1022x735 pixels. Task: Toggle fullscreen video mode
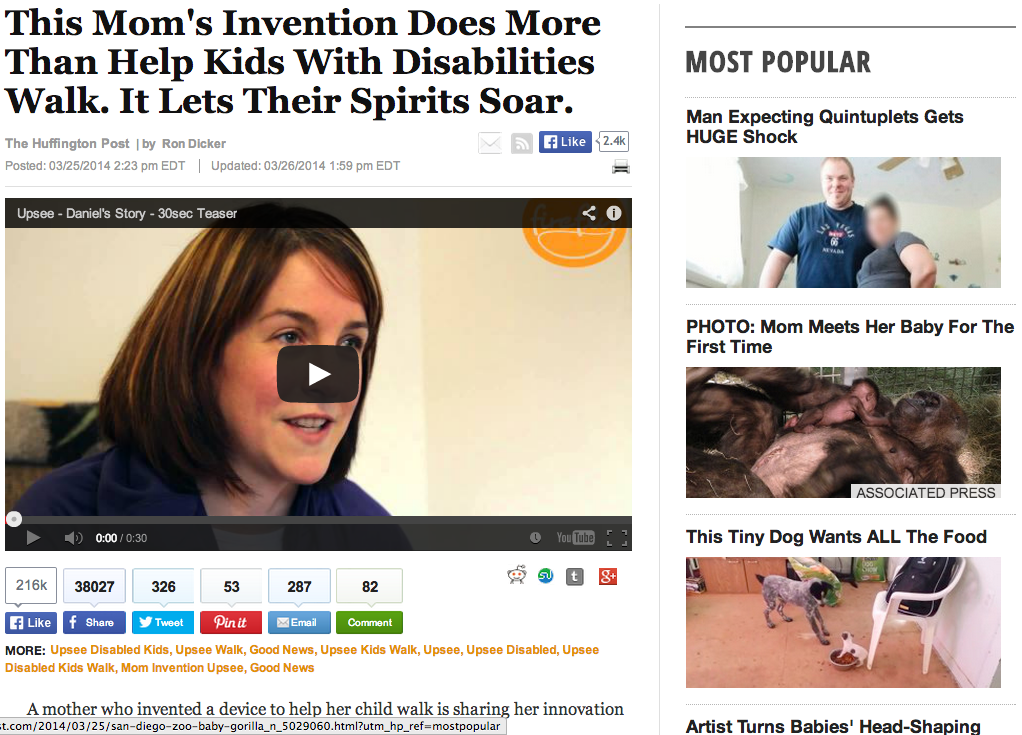(617, 538)
